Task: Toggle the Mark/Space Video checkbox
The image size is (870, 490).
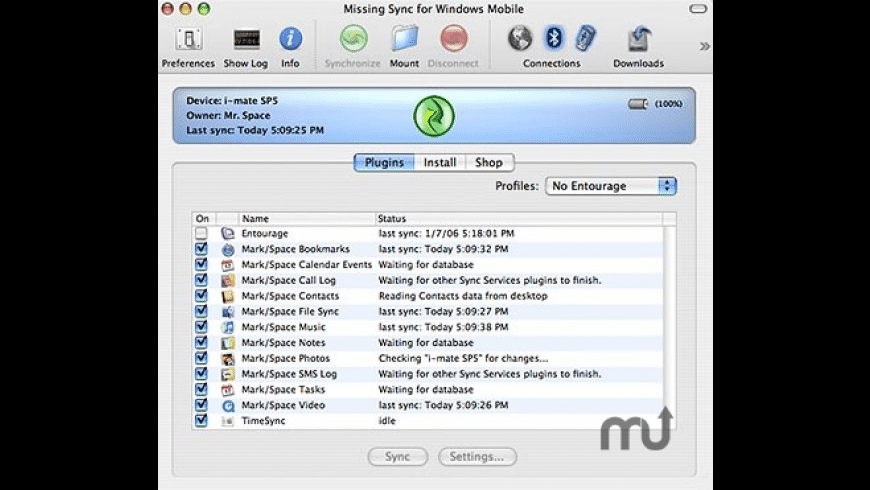Action: coord(201,405)
